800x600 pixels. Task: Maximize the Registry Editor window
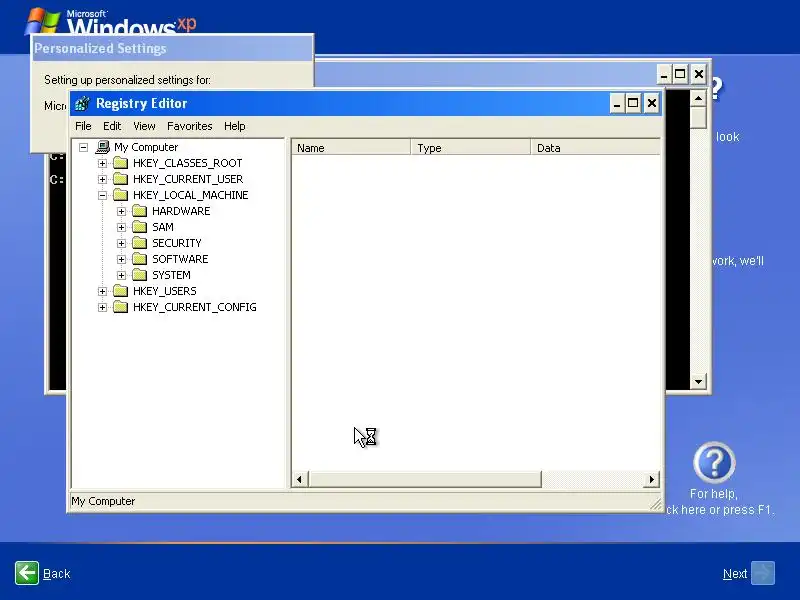[x=633, y=104]
